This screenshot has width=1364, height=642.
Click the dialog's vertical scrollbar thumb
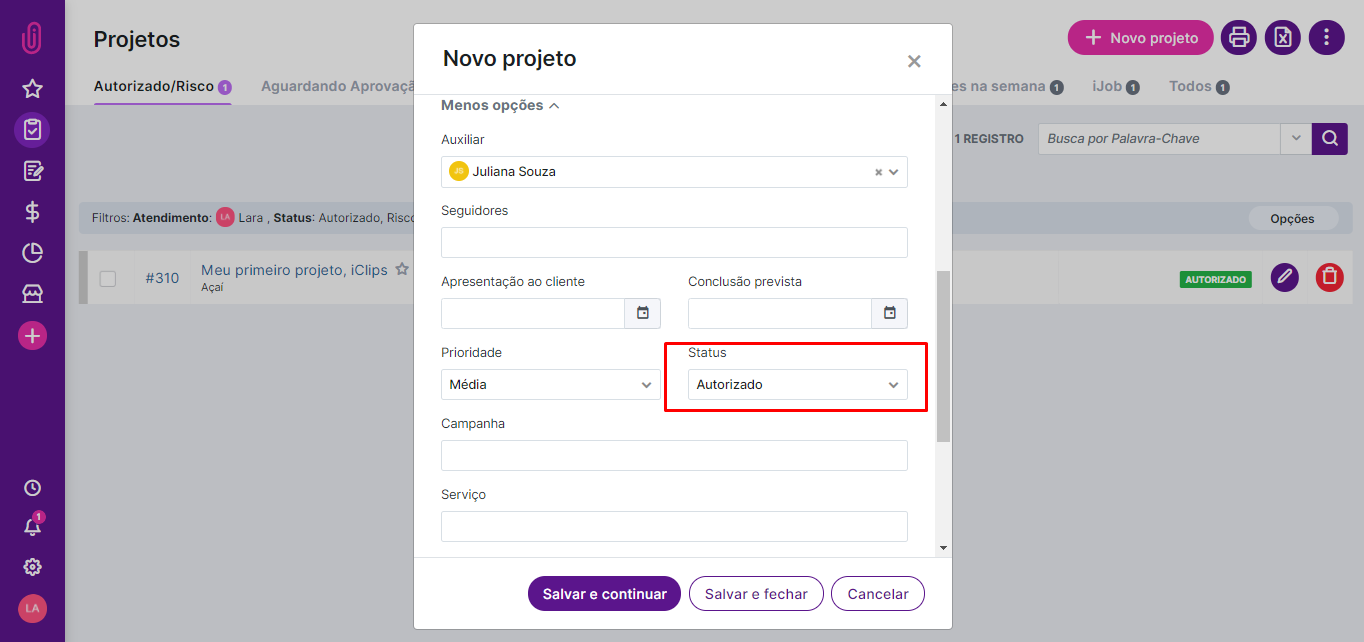click(943, 356)
